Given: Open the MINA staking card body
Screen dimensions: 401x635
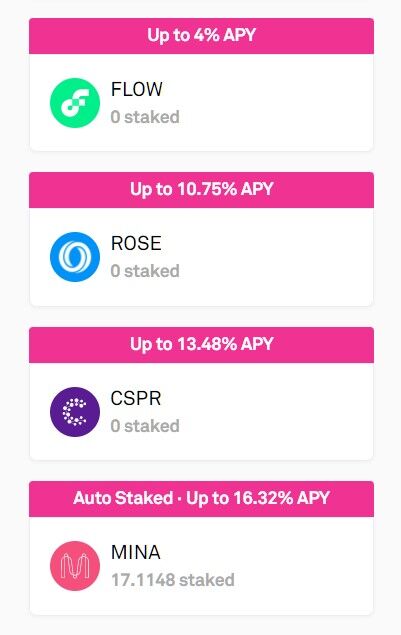Looking at the screenshot, I should (x=201, y=566).
